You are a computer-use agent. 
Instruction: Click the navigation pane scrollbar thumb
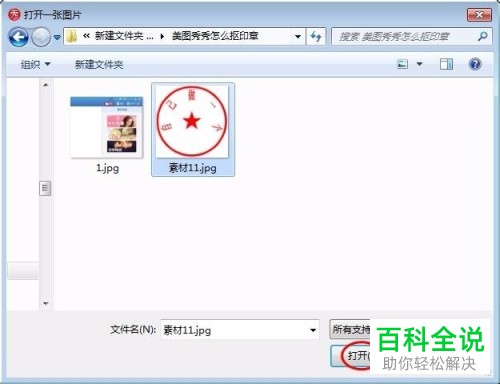tap(45, 188)
